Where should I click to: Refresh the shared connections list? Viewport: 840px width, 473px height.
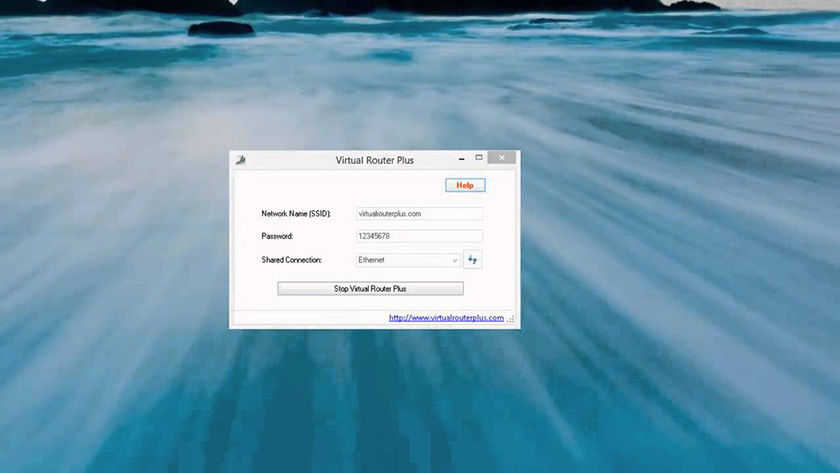473,260
